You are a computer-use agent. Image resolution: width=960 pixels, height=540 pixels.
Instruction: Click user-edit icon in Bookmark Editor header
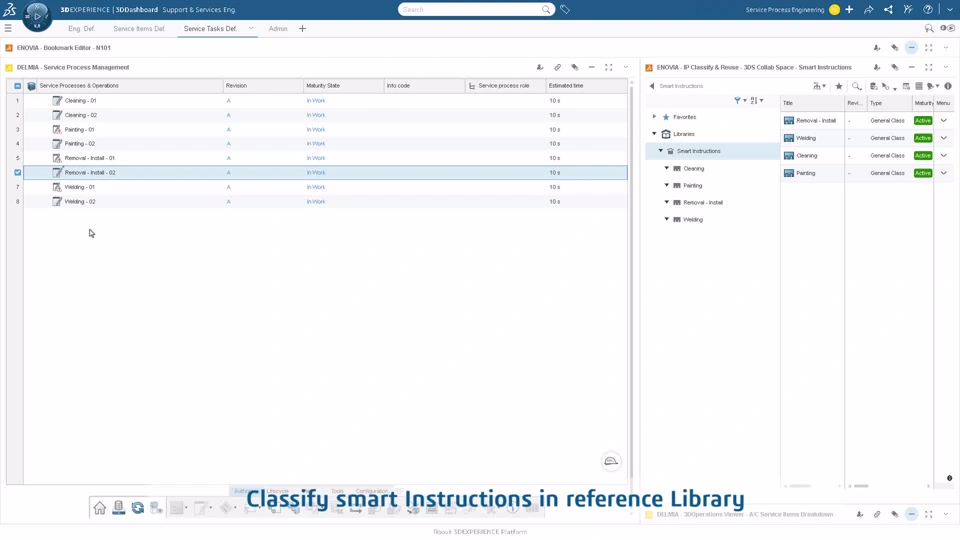[877, 48]
